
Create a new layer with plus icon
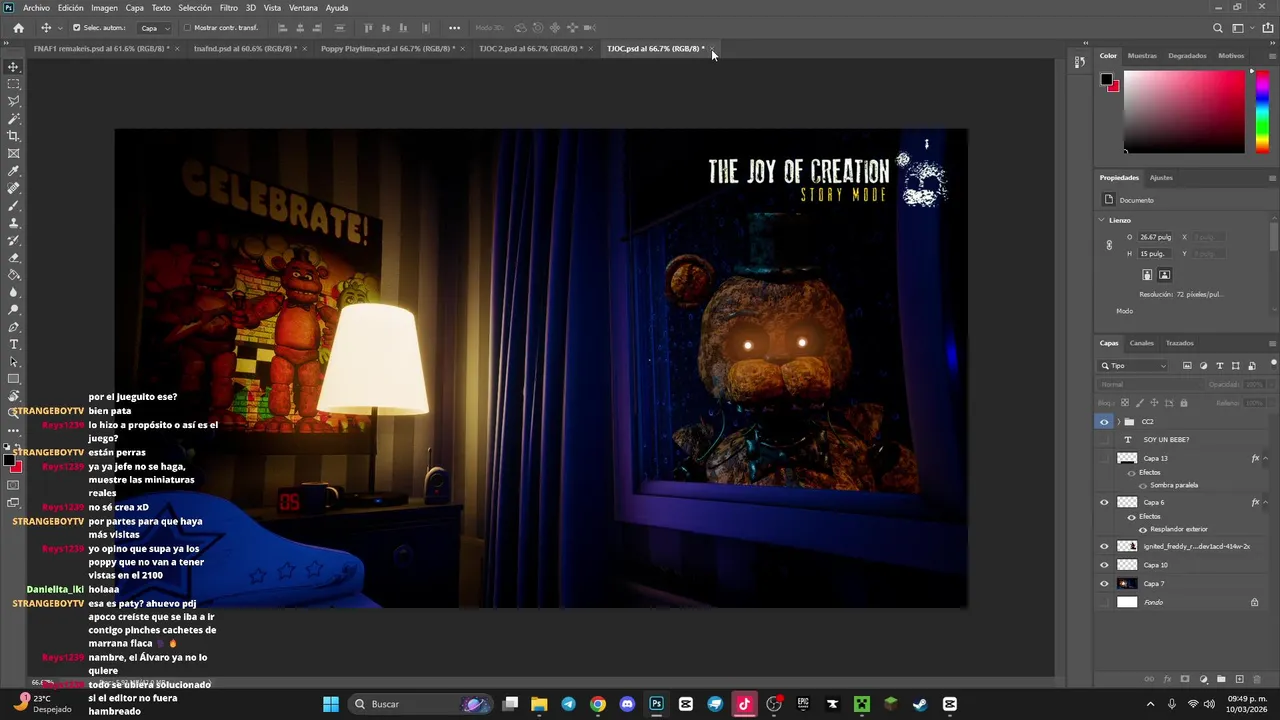click(1239, 679)
